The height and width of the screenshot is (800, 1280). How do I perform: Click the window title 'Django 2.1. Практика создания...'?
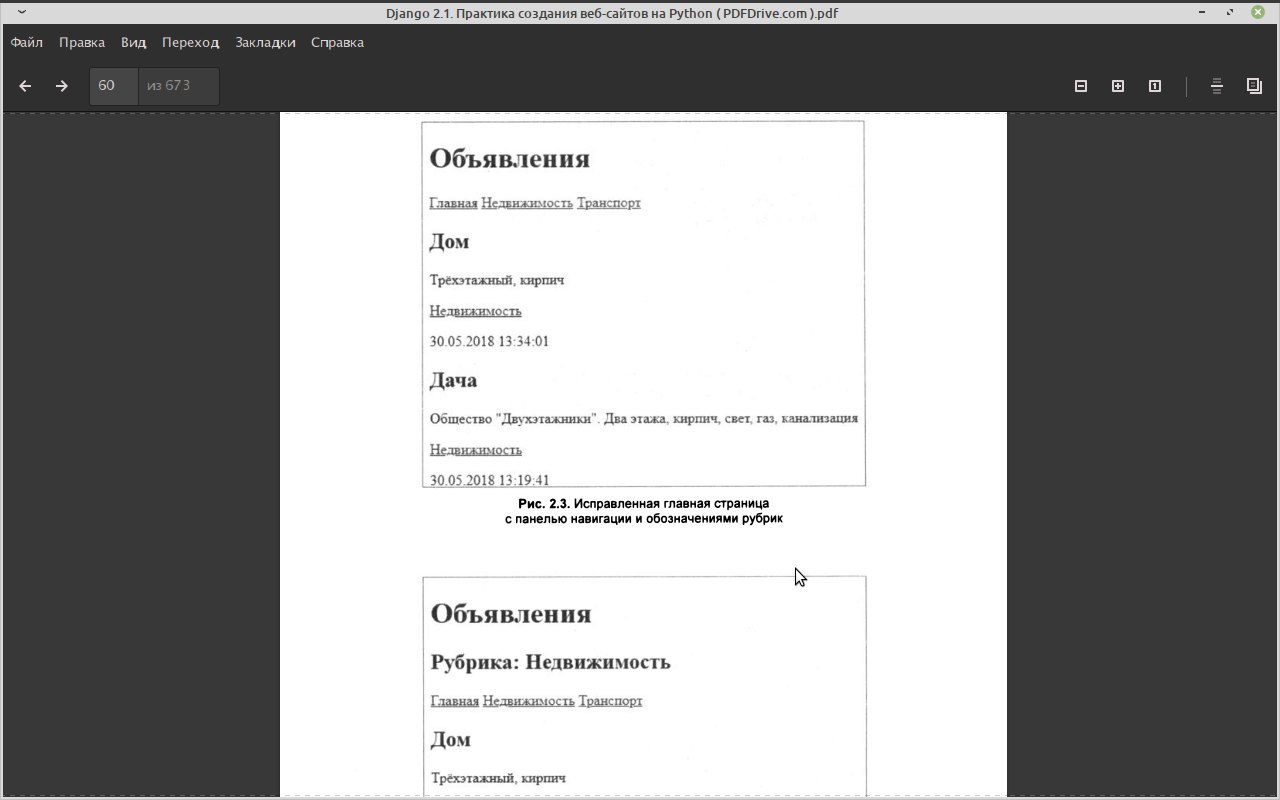pyautogui.click(x=612, y=13)
